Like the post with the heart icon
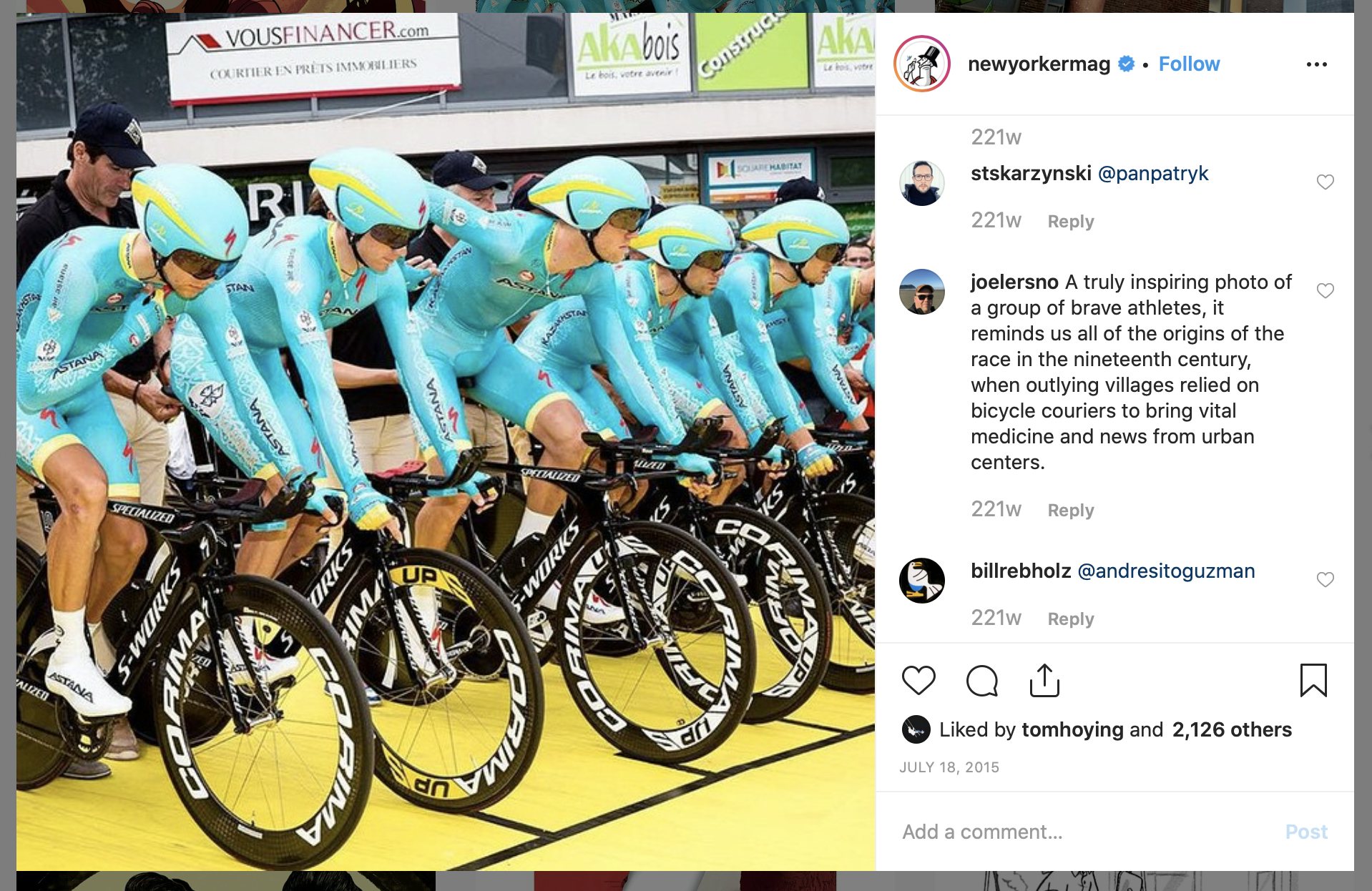The height and width of the screenshot is (891, 1372). click(x=918, y=680)
